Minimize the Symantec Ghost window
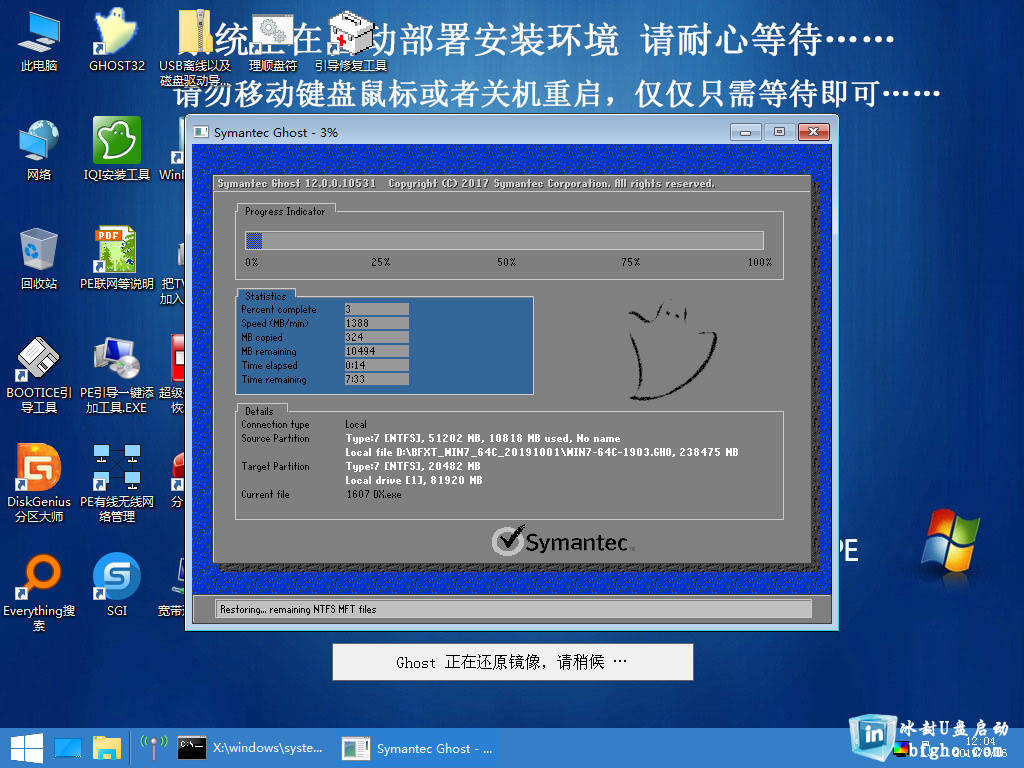Image resolution: width=1024 pixels, height=768 pixels. tap(745, 133)
